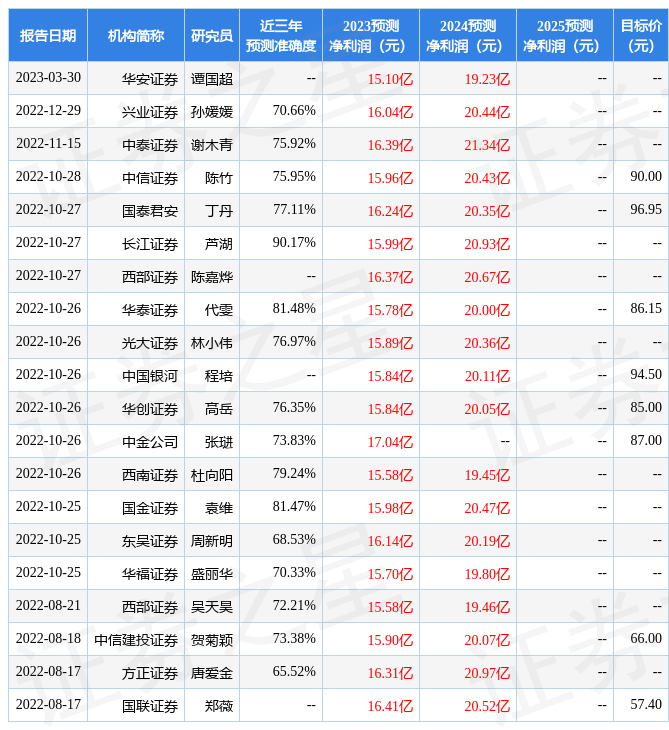Click accuracy value 70.66%
The width and height of the screenshot is (669, 730).
click(x=294, y=110)
